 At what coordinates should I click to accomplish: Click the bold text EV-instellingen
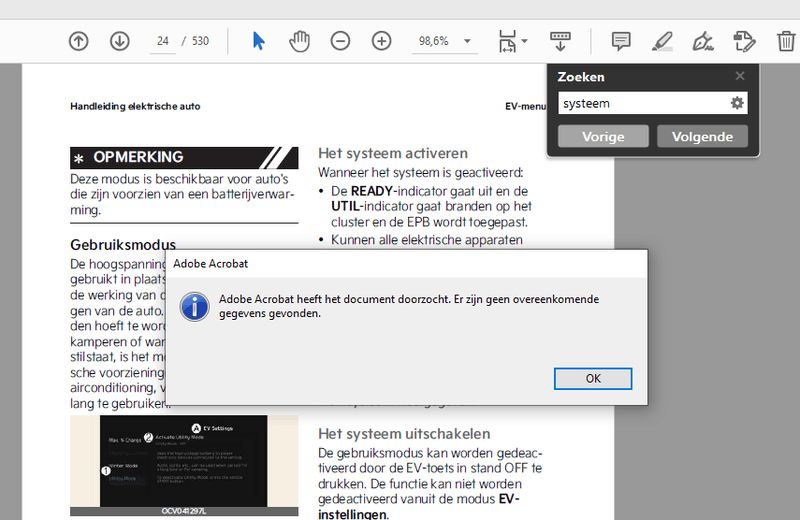[418, 507]
